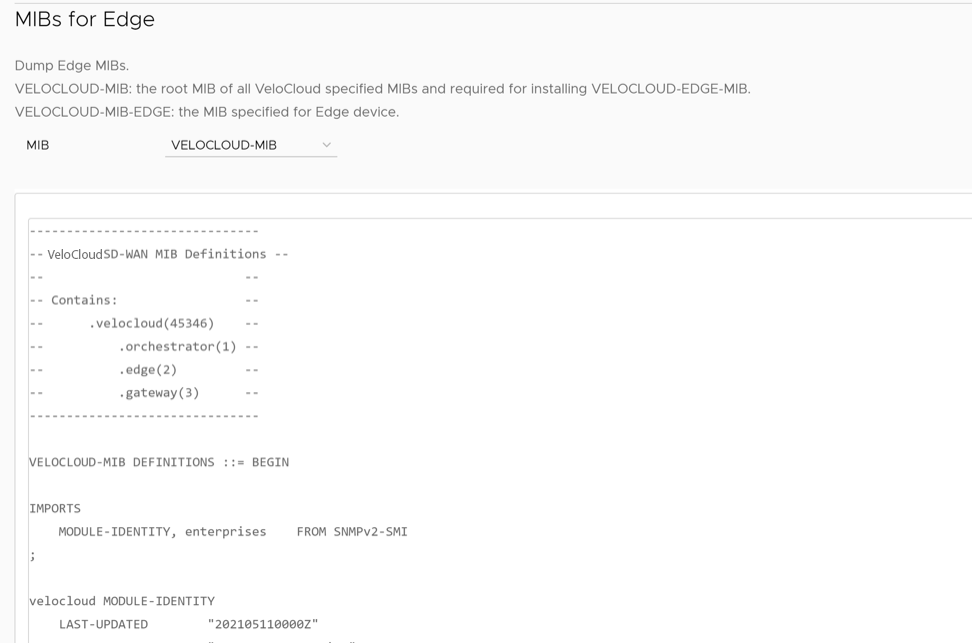
Task: Click the description line starting 'VELOCLOUD-MIB: the root MIB'
Action: point(382,88)
